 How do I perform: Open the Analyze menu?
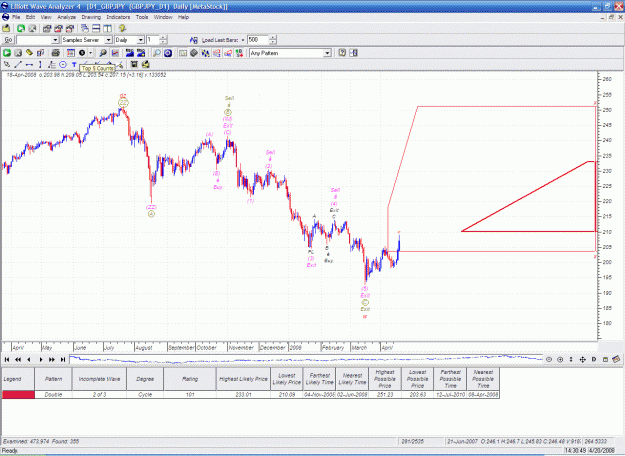[x=66, y=17]
